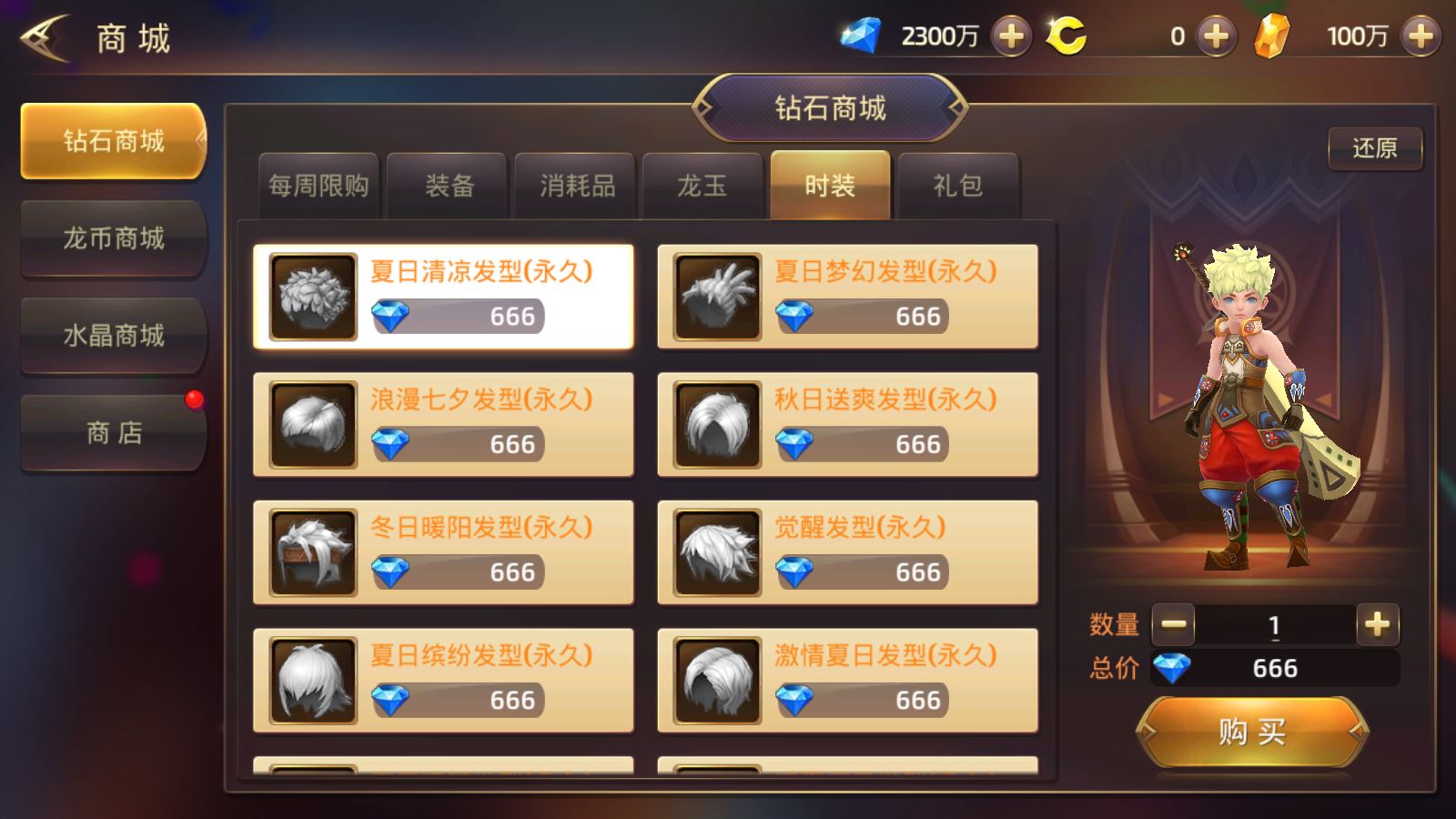The image size is (1456, 819).
Task: Open the 礼包 tab
Action: (x=958, y=186)
